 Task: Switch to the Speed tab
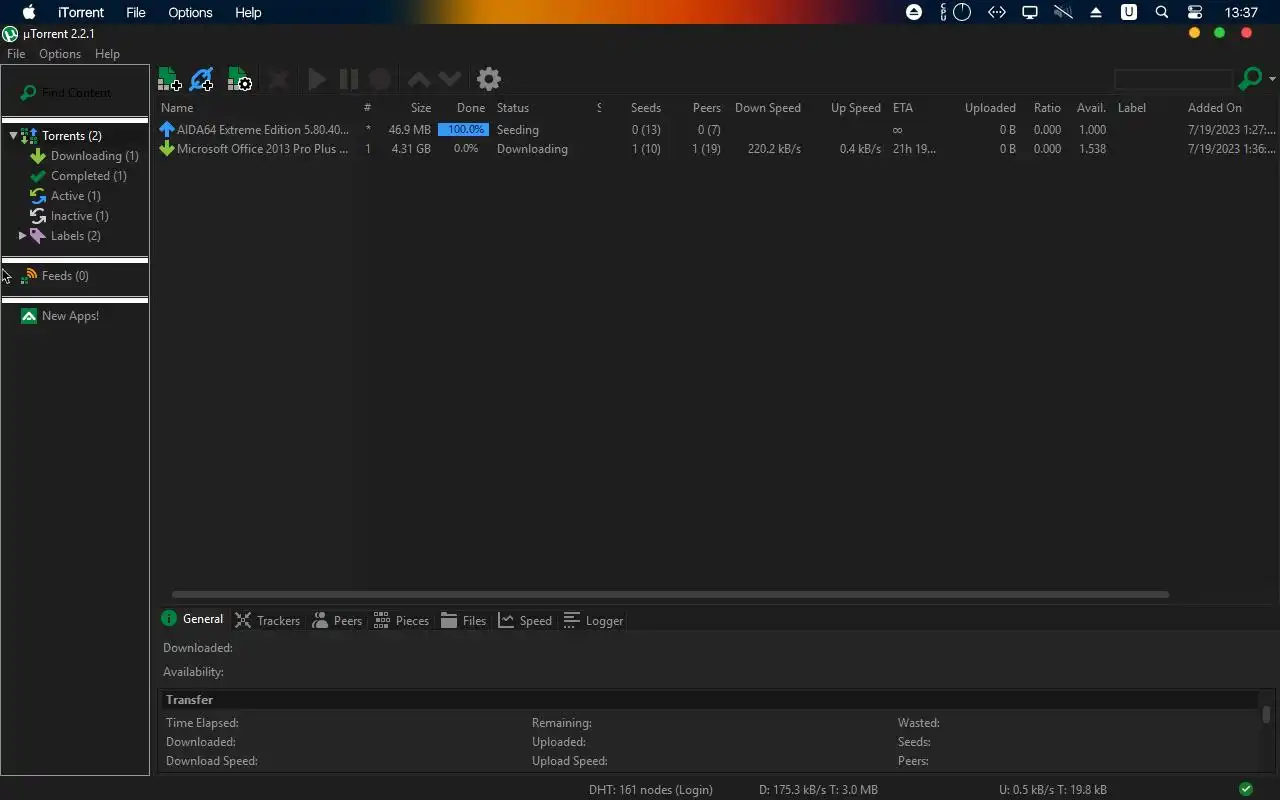(x=525, y=621)
